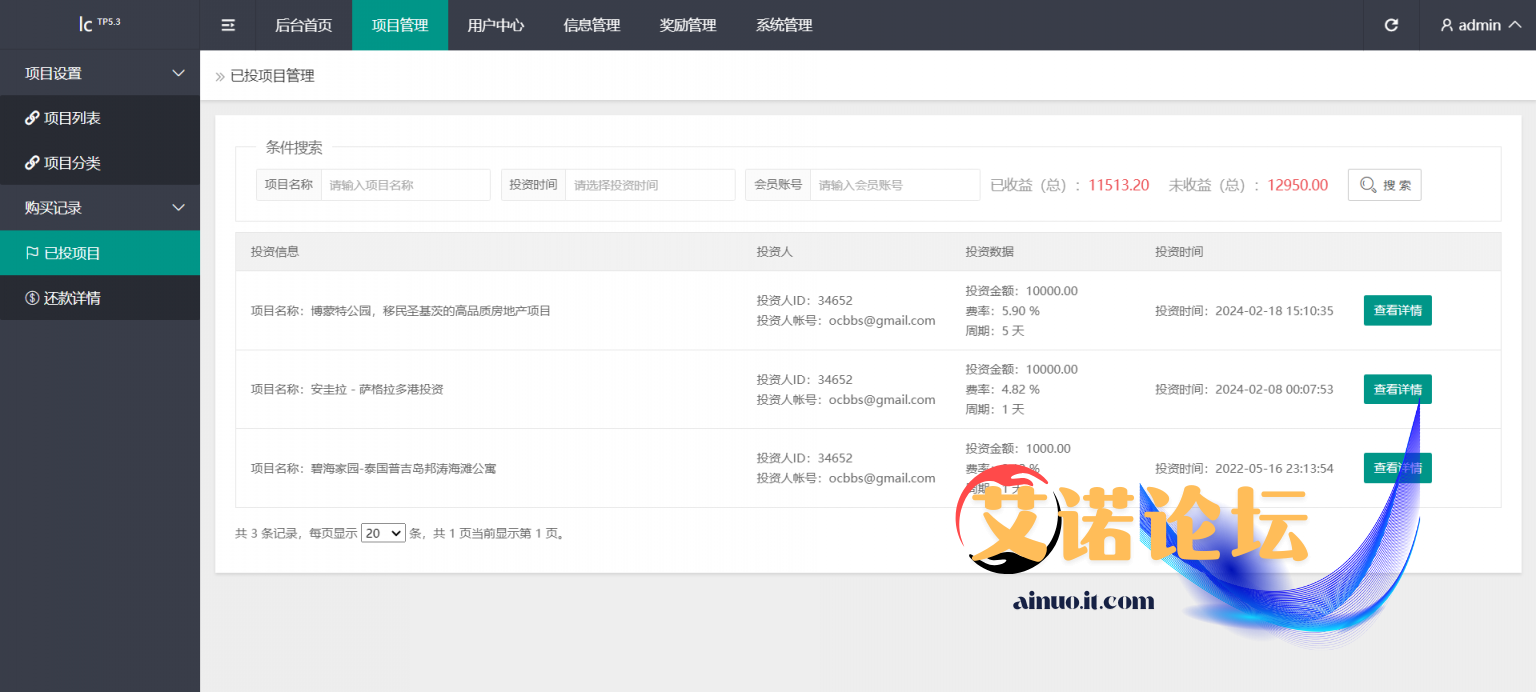Open 项目列表 in the sidebar

point(100,118)
